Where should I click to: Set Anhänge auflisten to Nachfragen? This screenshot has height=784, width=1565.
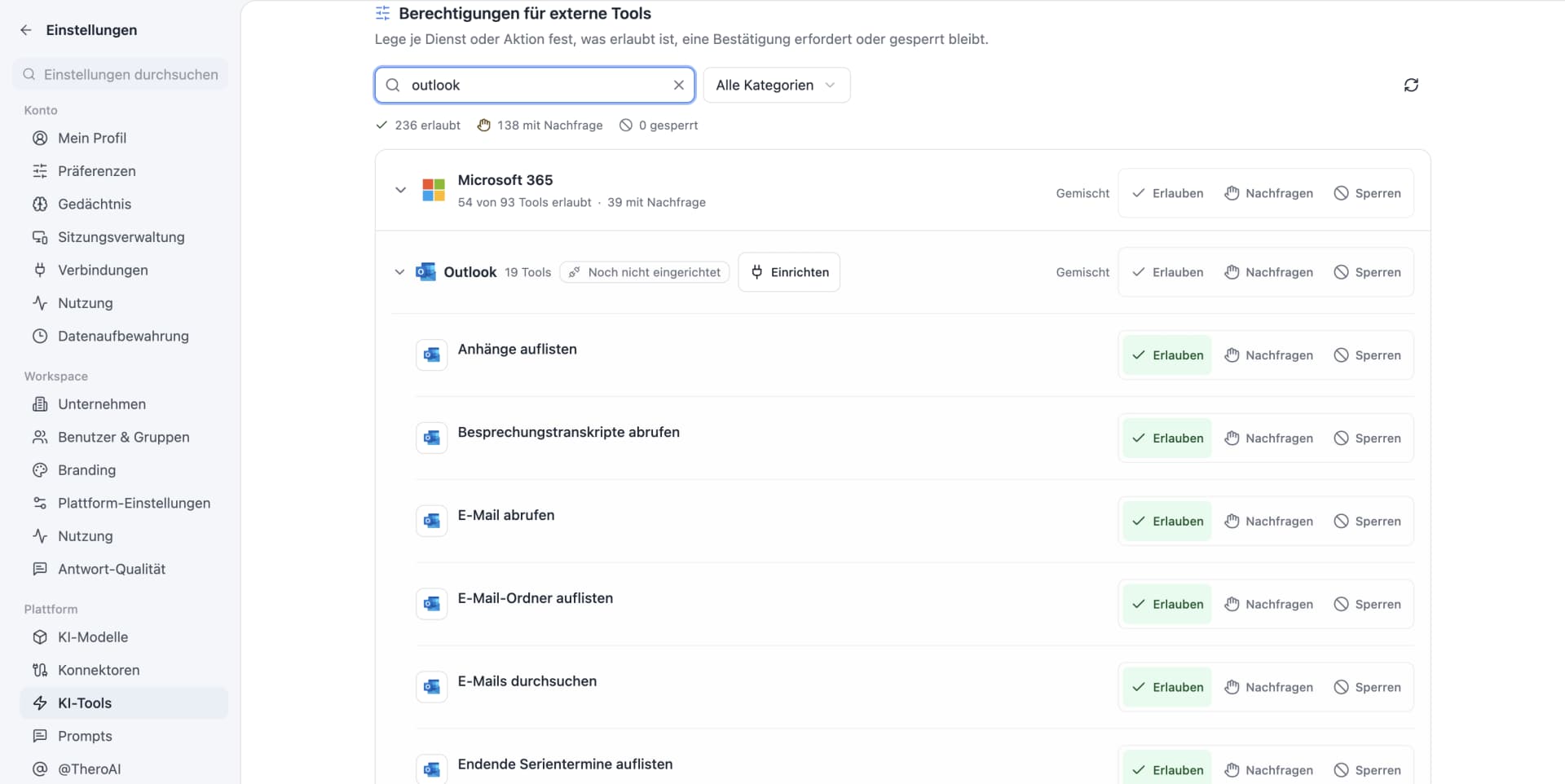(1268, 355)
